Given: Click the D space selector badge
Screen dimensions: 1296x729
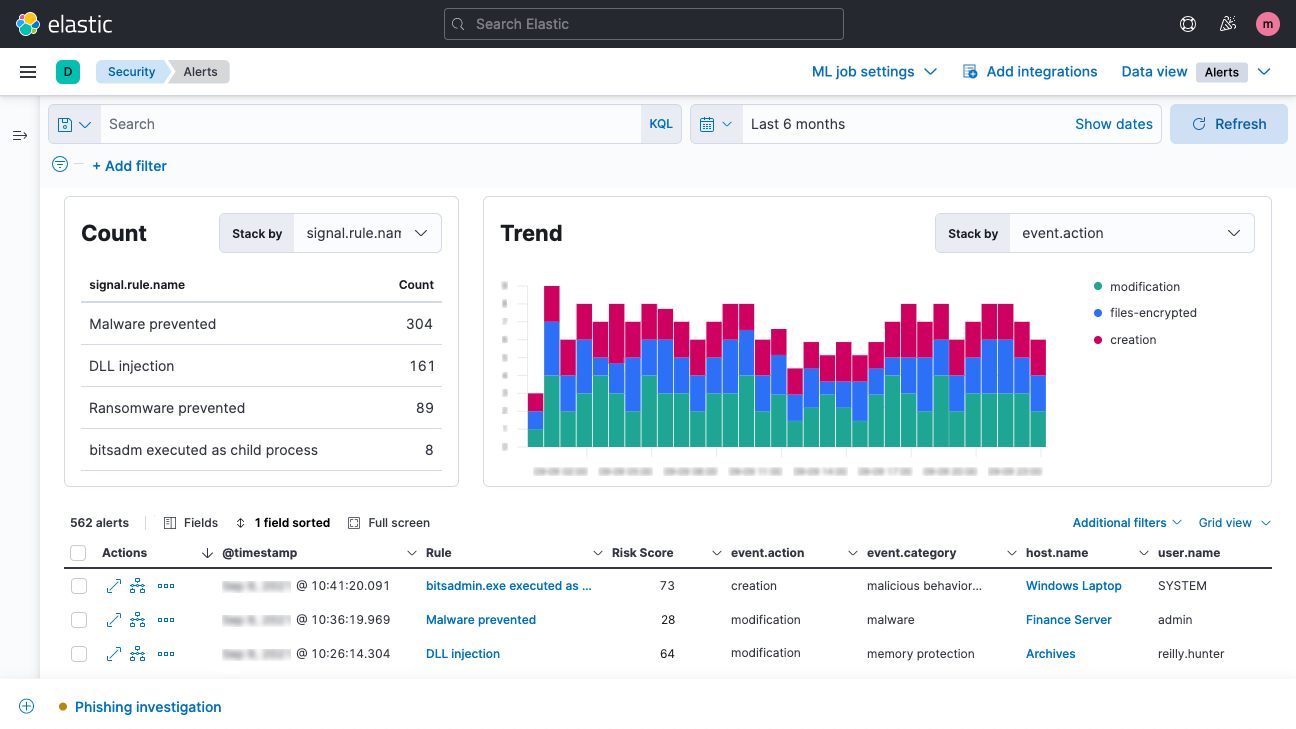Looking at the screenshot, I should (x=68, y=72).
